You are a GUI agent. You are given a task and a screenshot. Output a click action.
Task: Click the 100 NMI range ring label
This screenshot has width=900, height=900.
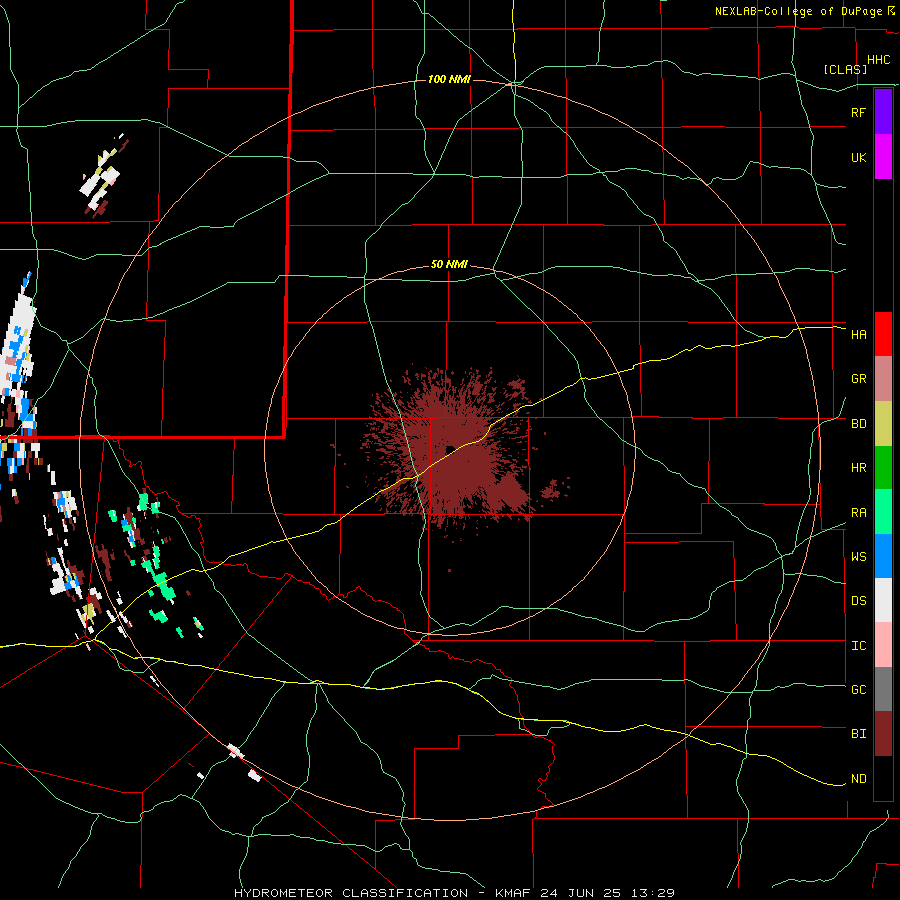click(x=449, y=79)
